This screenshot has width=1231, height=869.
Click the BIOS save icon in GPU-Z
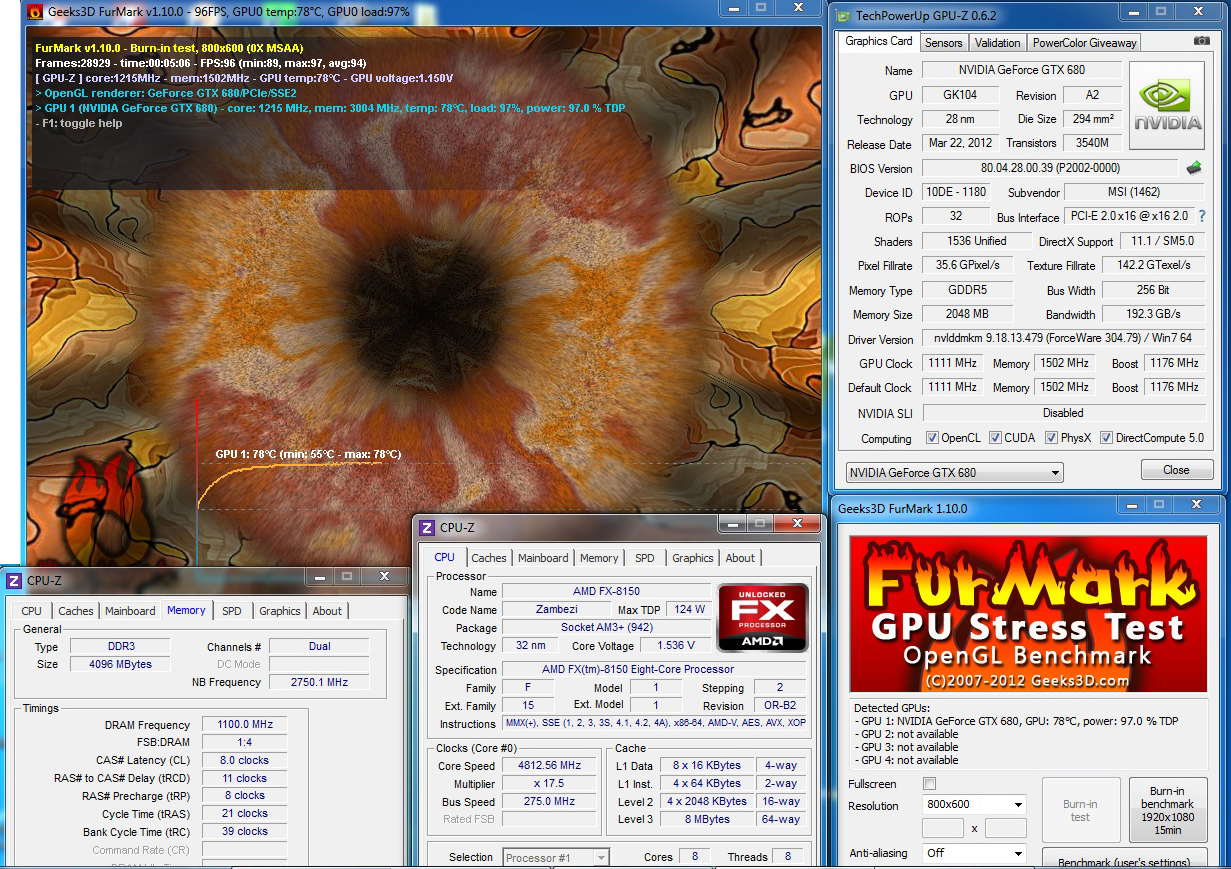[x=1194, y=168]
